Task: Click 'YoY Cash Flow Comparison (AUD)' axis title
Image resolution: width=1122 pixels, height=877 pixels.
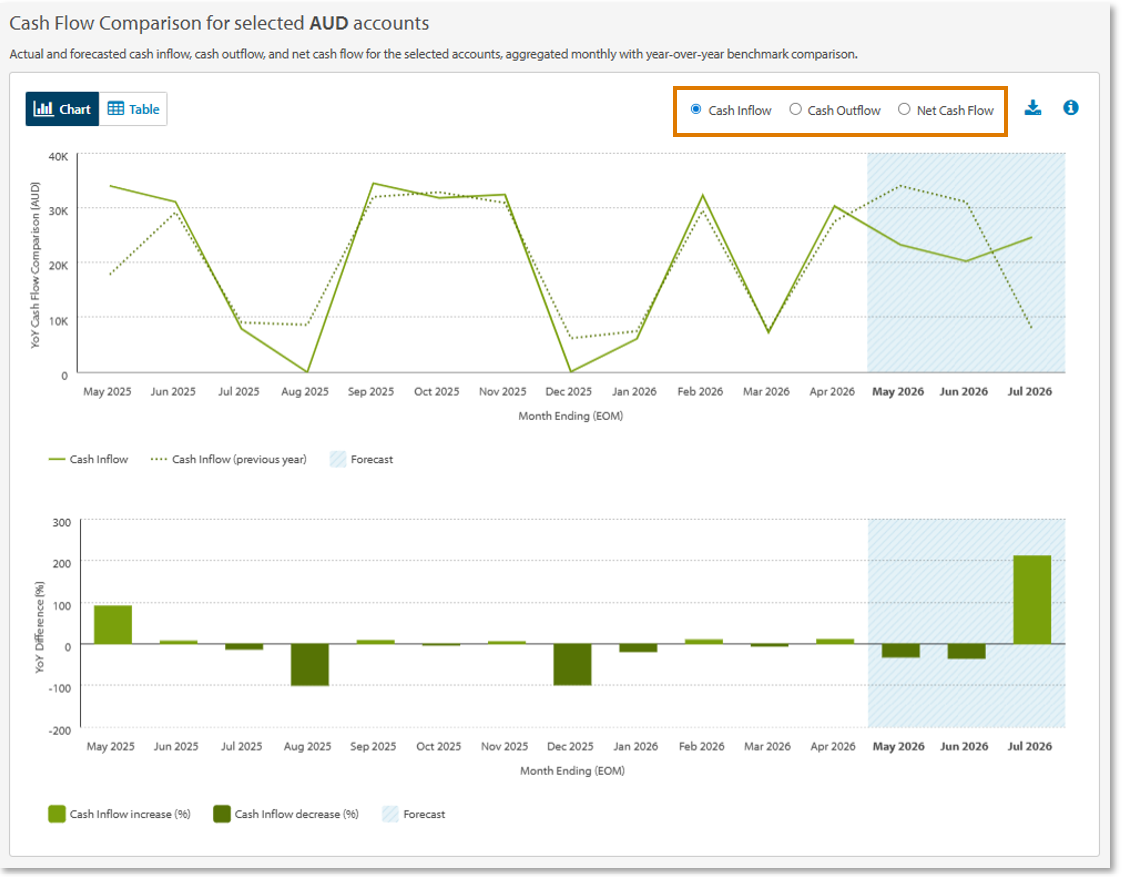Action: tap(35, 265)
